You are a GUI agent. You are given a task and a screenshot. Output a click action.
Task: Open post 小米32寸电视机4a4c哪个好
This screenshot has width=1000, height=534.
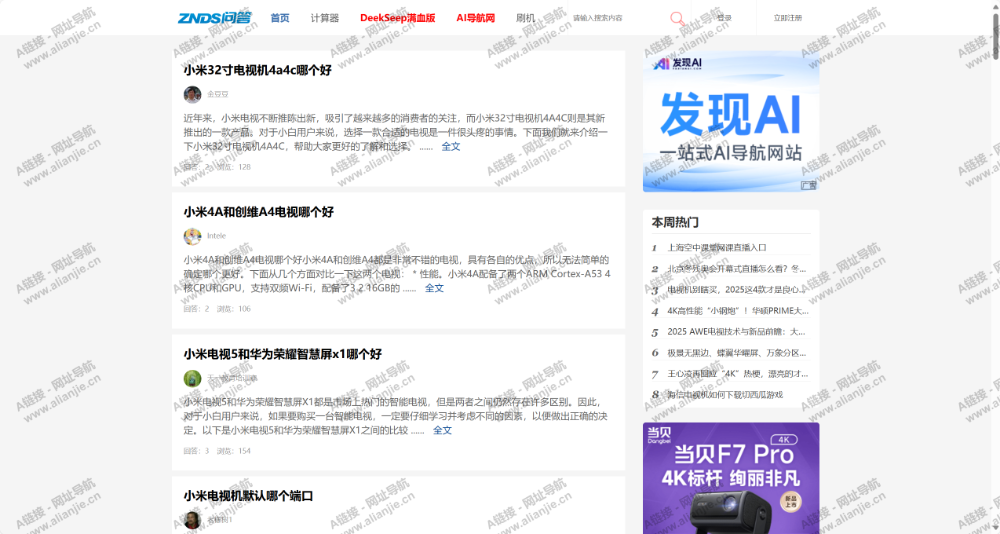coord(258,70)
